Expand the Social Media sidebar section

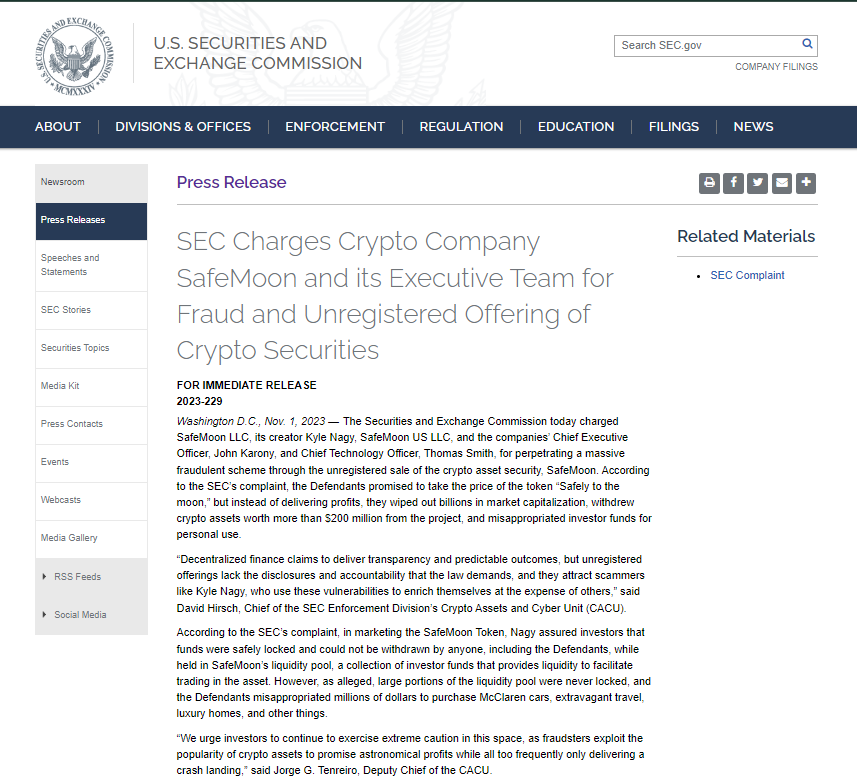click(x=80, y=615)
